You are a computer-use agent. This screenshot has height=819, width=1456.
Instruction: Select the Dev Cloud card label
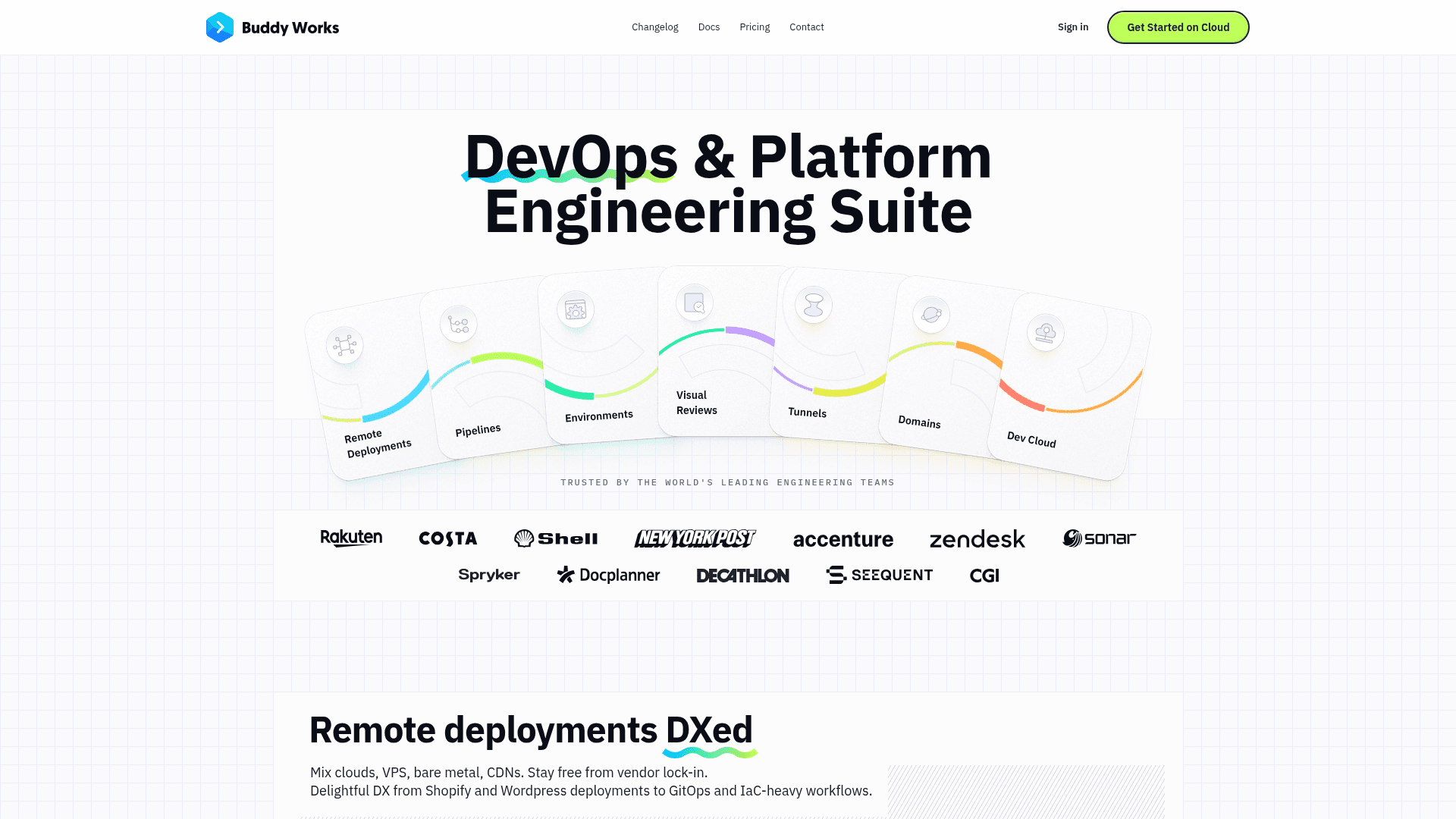coord(1031,440)
